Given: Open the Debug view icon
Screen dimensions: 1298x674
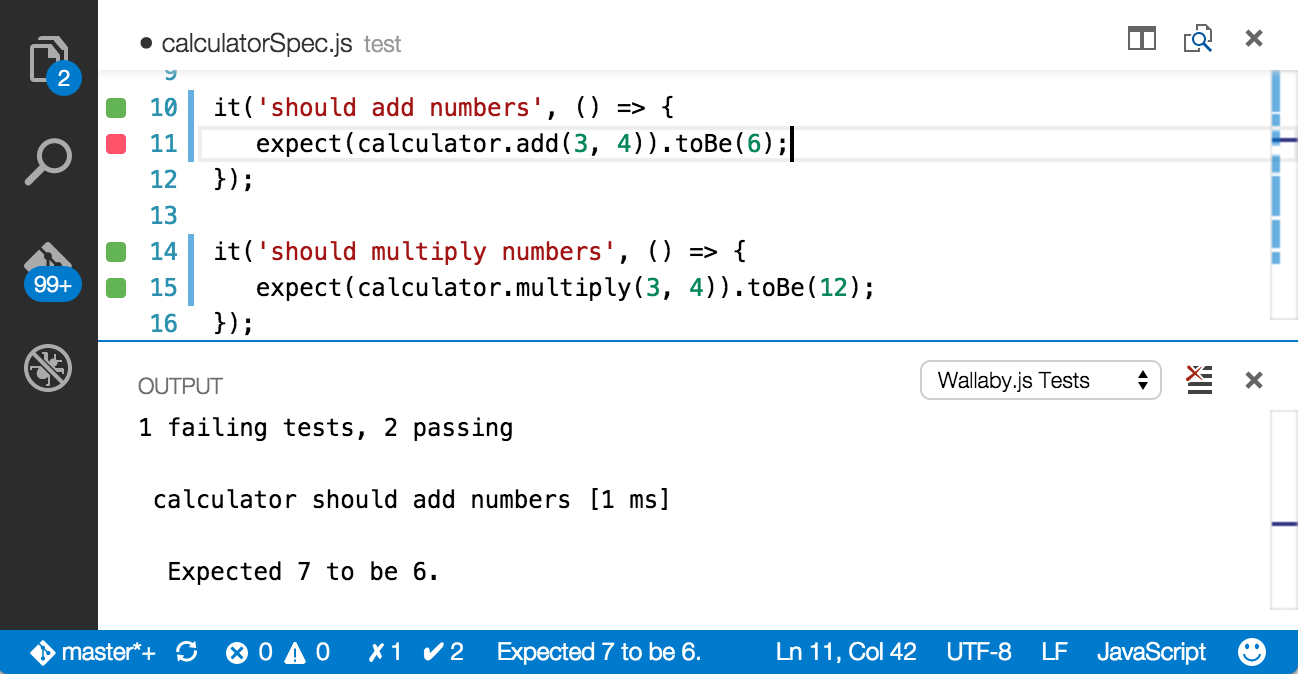Looking at the screenshot, I should [48, 367].
